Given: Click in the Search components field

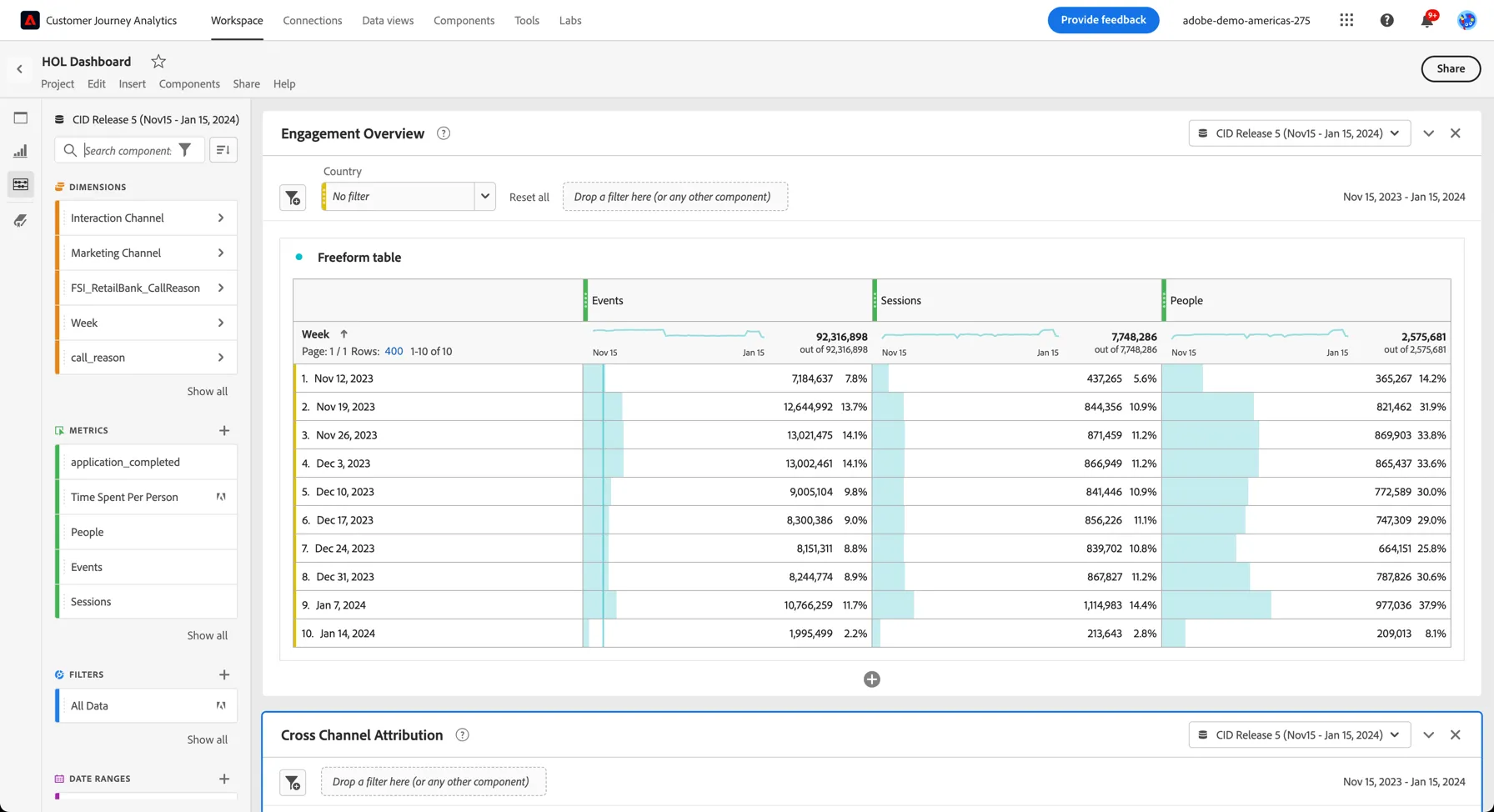Looking at the screenshot, I should (128, 150).
